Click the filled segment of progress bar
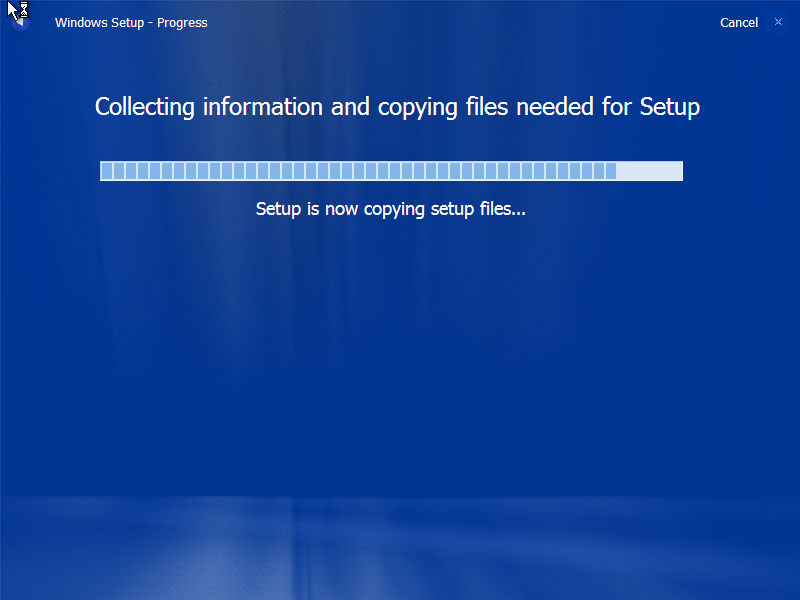Image resolution: width=800 pixels, height=600 pixels. pos(350,171)
